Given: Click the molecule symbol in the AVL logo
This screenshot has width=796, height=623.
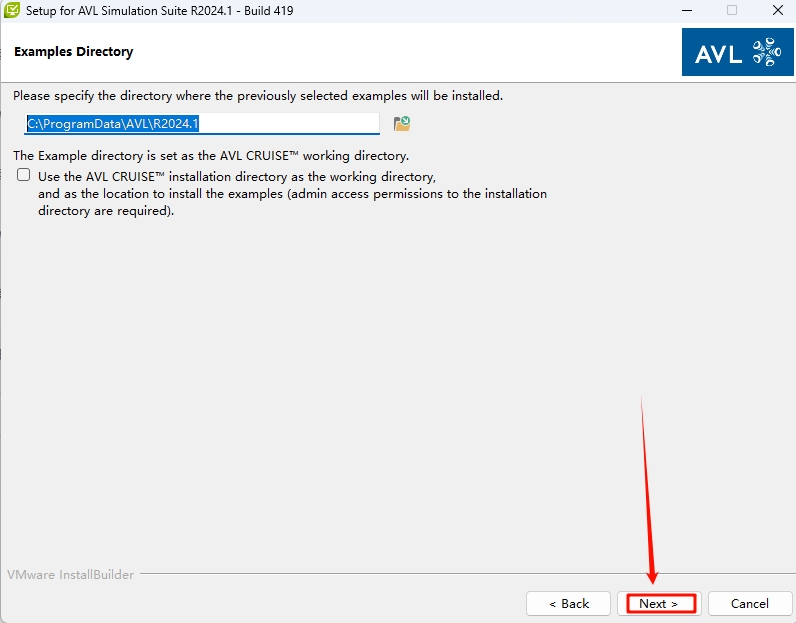Looking at the screenshot, I should point(765,52).
